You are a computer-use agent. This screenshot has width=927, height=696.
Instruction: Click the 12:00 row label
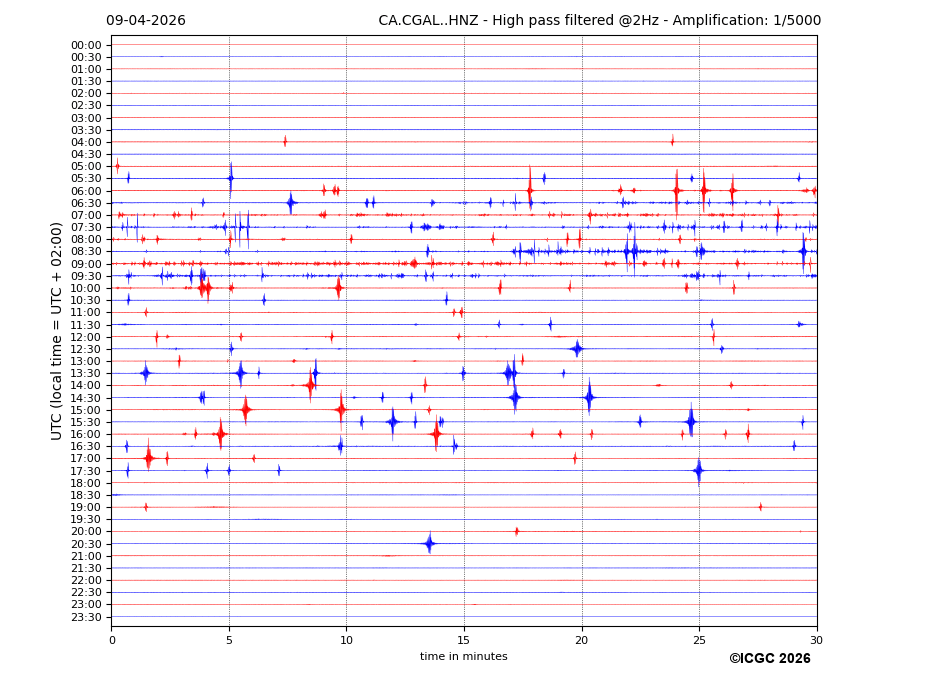click(x=86, y=337)
